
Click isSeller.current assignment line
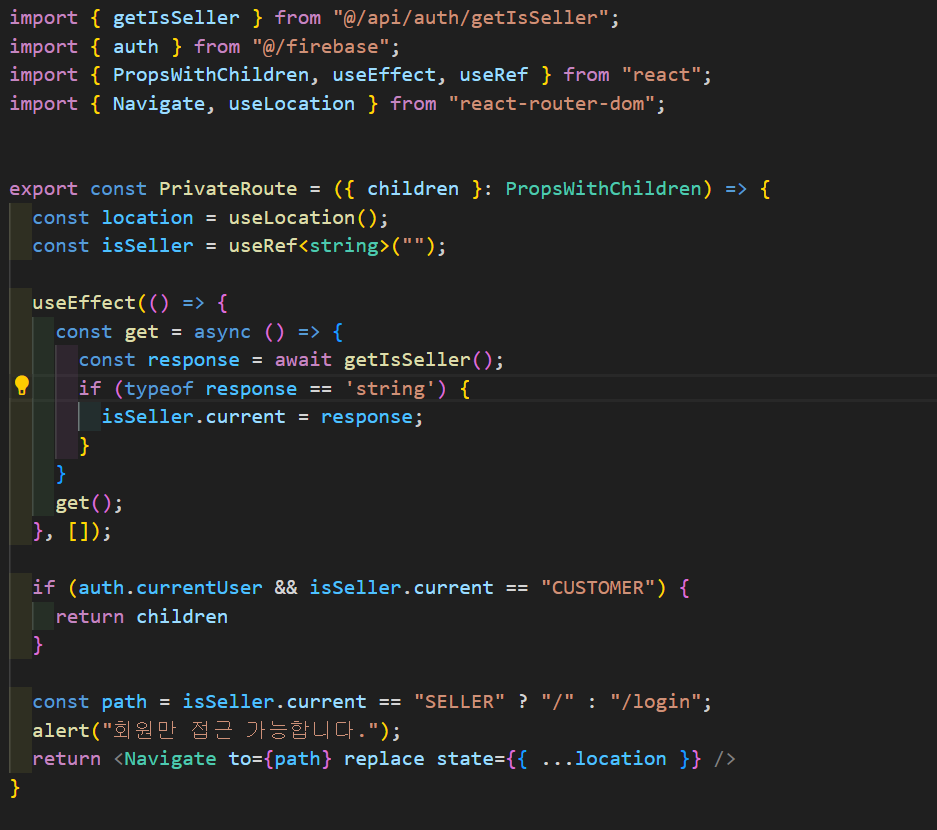[x=262, y=417]
